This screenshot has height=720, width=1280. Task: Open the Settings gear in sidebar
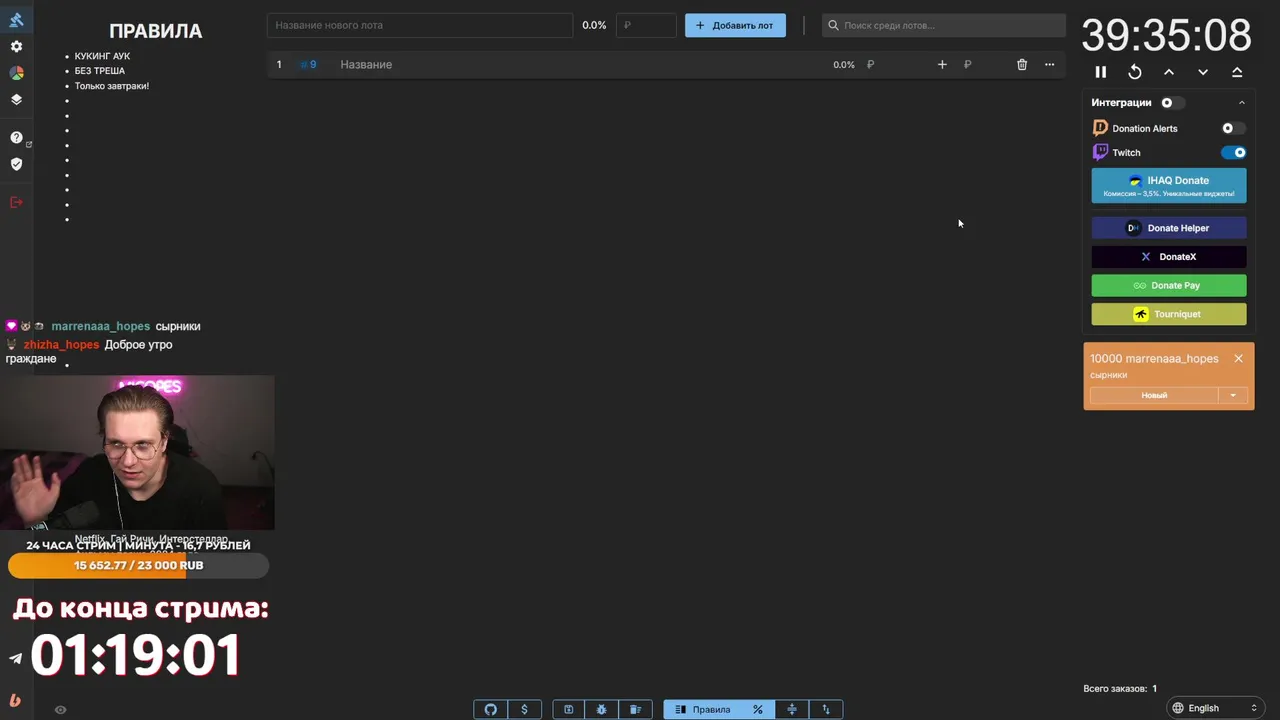tap(16, 46)
